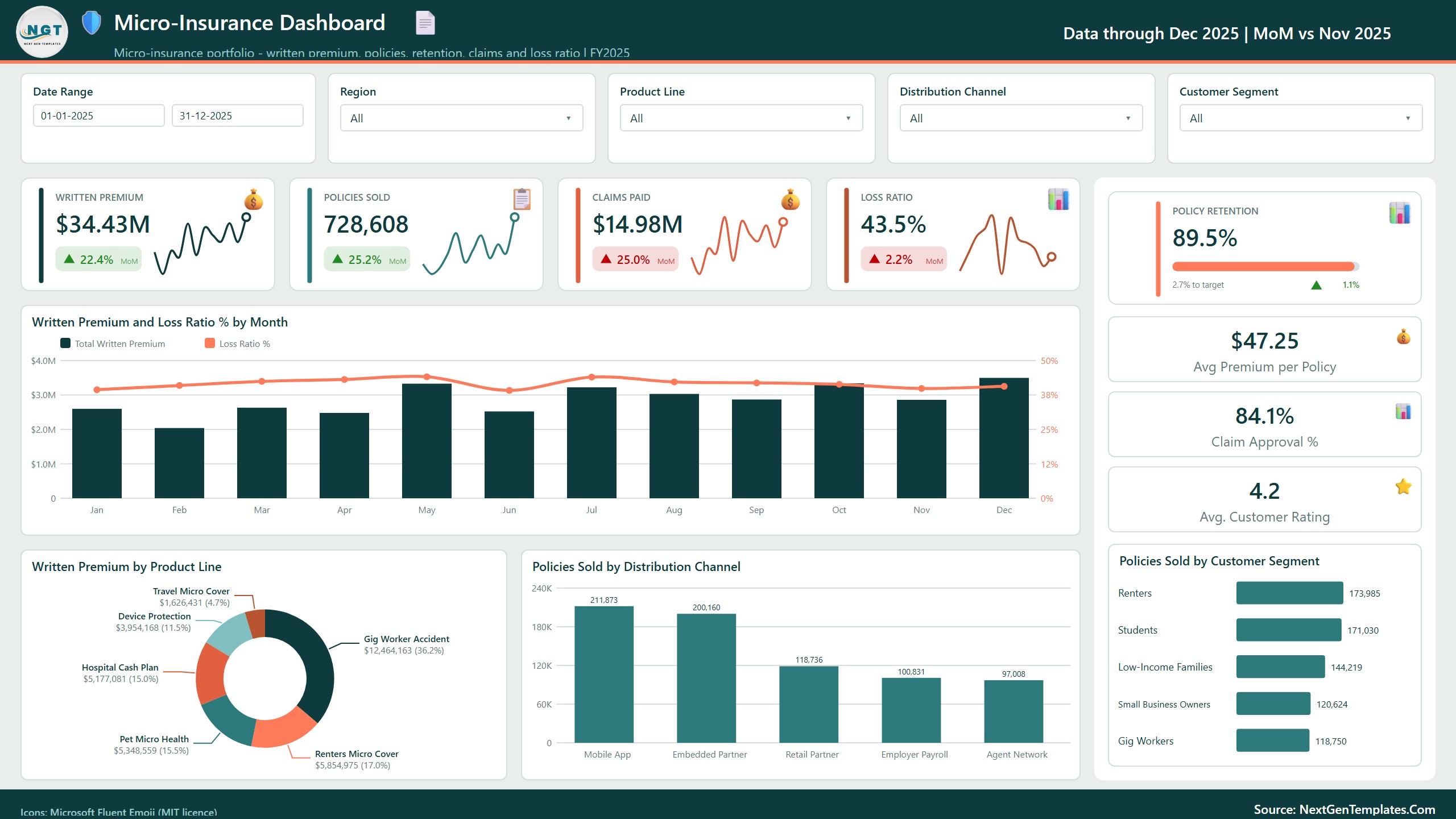This screenshot has height=819, width=1456.
Task: Click 'Hospital Cash Plan' donut label
Action: (x=120, y=667)
